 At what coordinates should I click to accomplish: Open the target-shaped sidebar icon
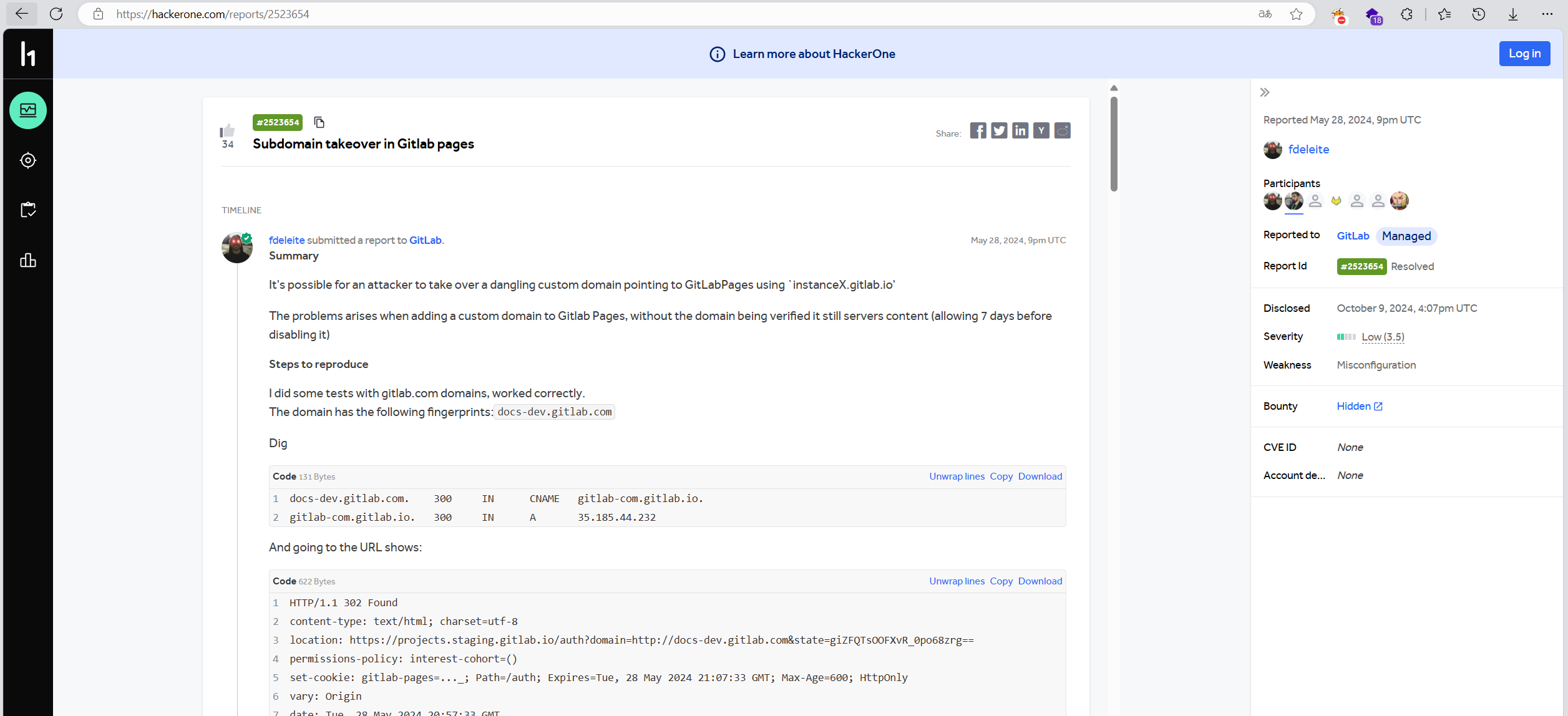pos(28,160)
